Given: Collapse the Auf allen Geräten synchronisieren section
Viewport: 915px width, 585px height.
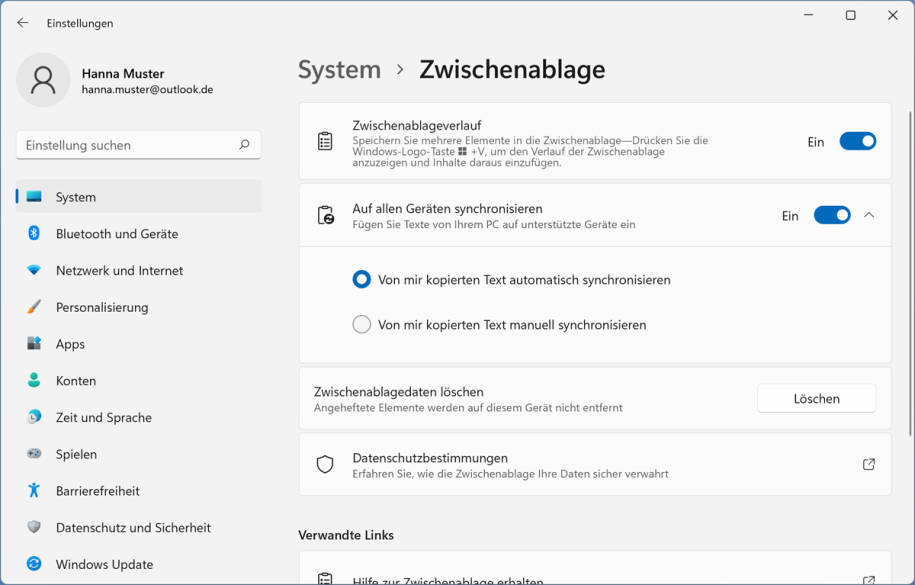Looking at the screenshot, I should tap(869, 215).
